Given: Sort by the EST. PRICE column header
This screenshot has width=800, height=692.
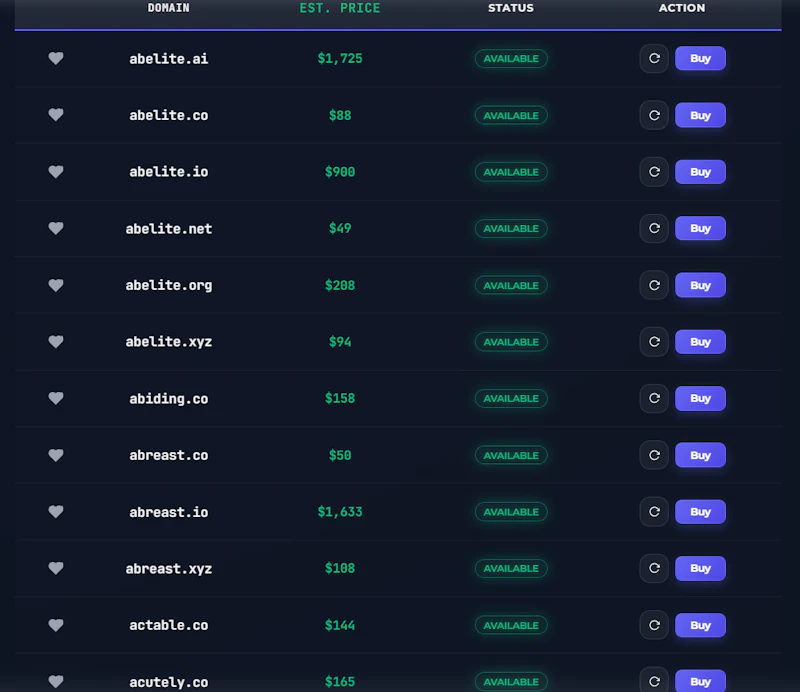Looking at the screenshot, I should click(x=340, y=8).
